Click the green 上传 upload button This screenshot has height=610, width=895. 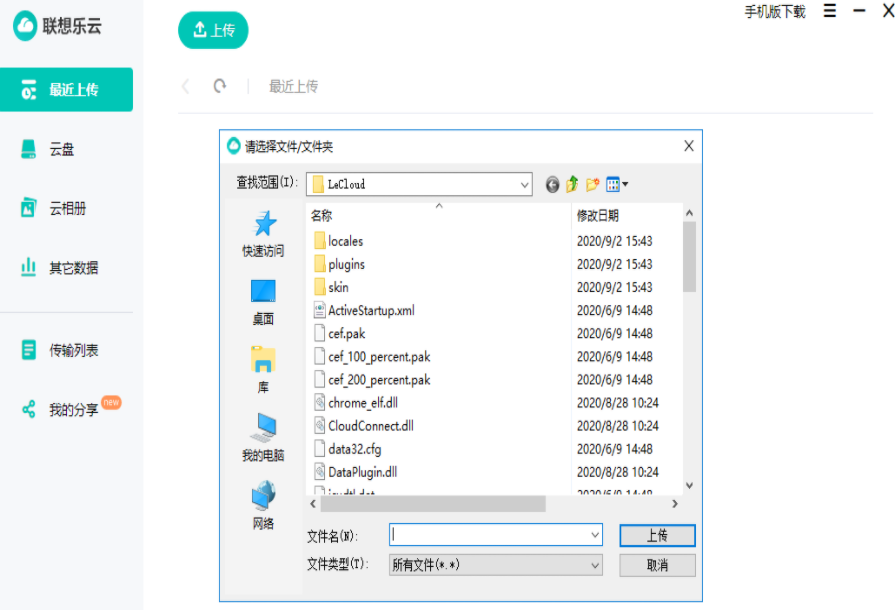pos(213,30)
